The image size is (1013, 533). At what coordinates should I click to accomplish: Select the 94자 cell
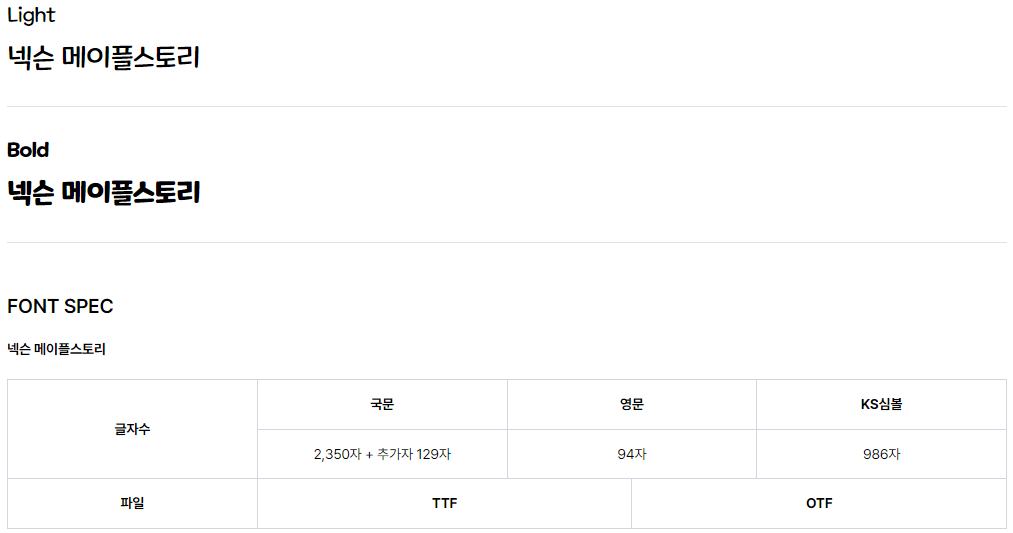632,454
